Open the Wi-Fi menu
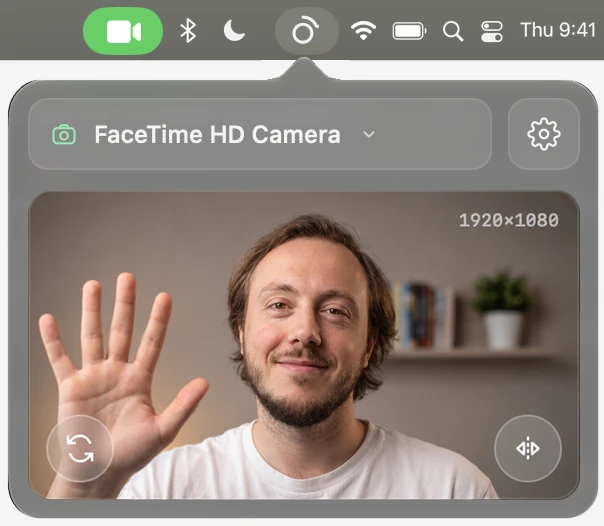 (363, 30)
